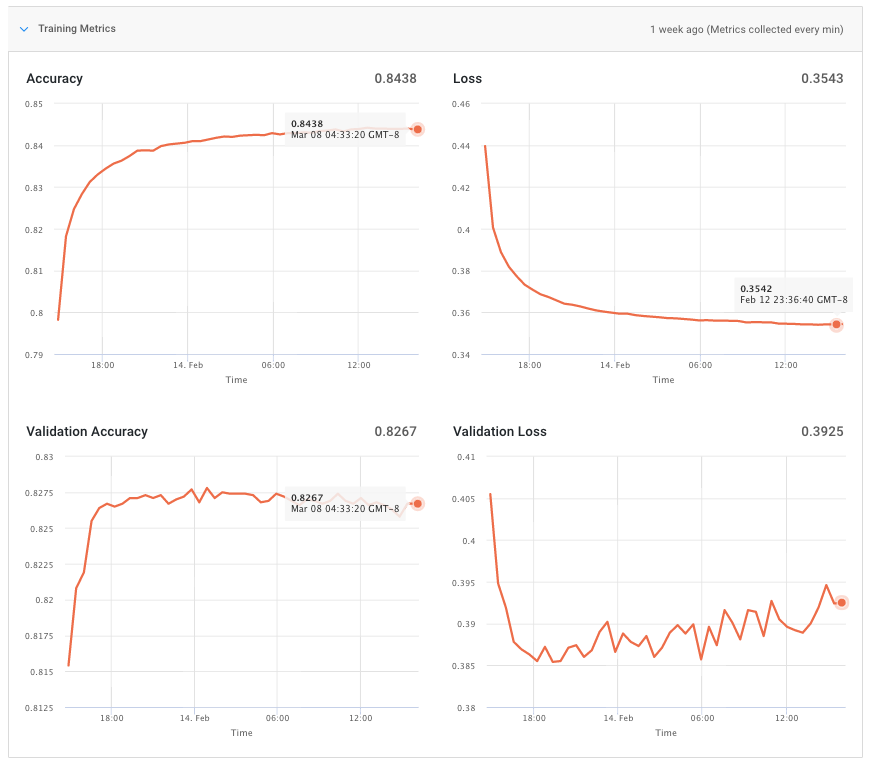Select the Validation Loss chart title
The image size is (870, 764).
[500, 432]
